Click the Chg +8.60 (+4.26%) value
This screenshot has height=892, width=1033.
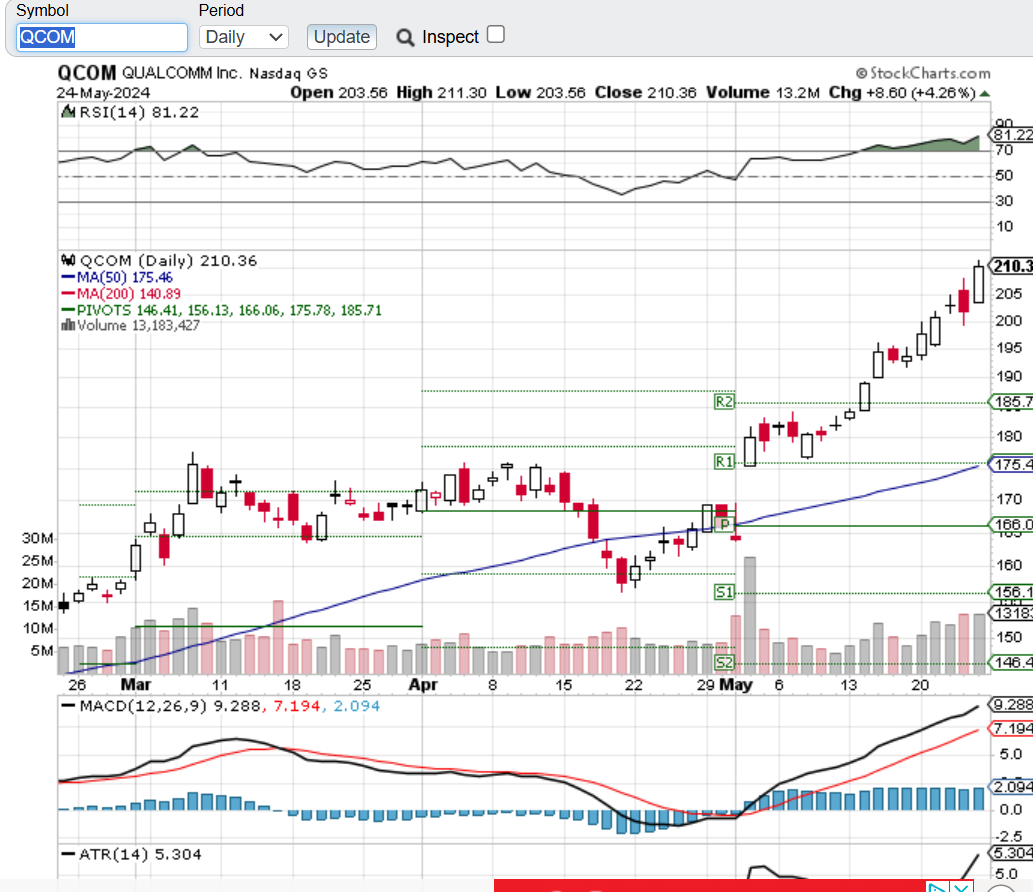point(902,93)
